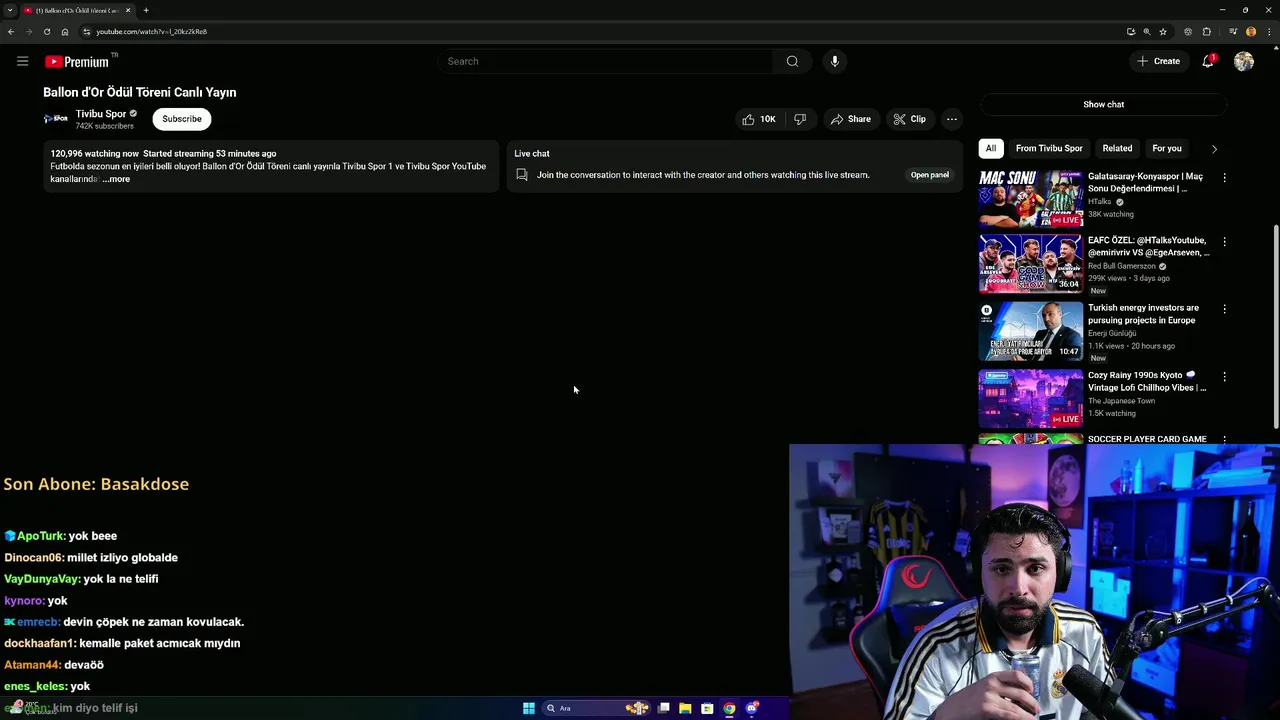This screenshot has height=720, width=1280.
Task: Open Turkish energy investors video thumbnail
Action: click(x=1031, y=331)
